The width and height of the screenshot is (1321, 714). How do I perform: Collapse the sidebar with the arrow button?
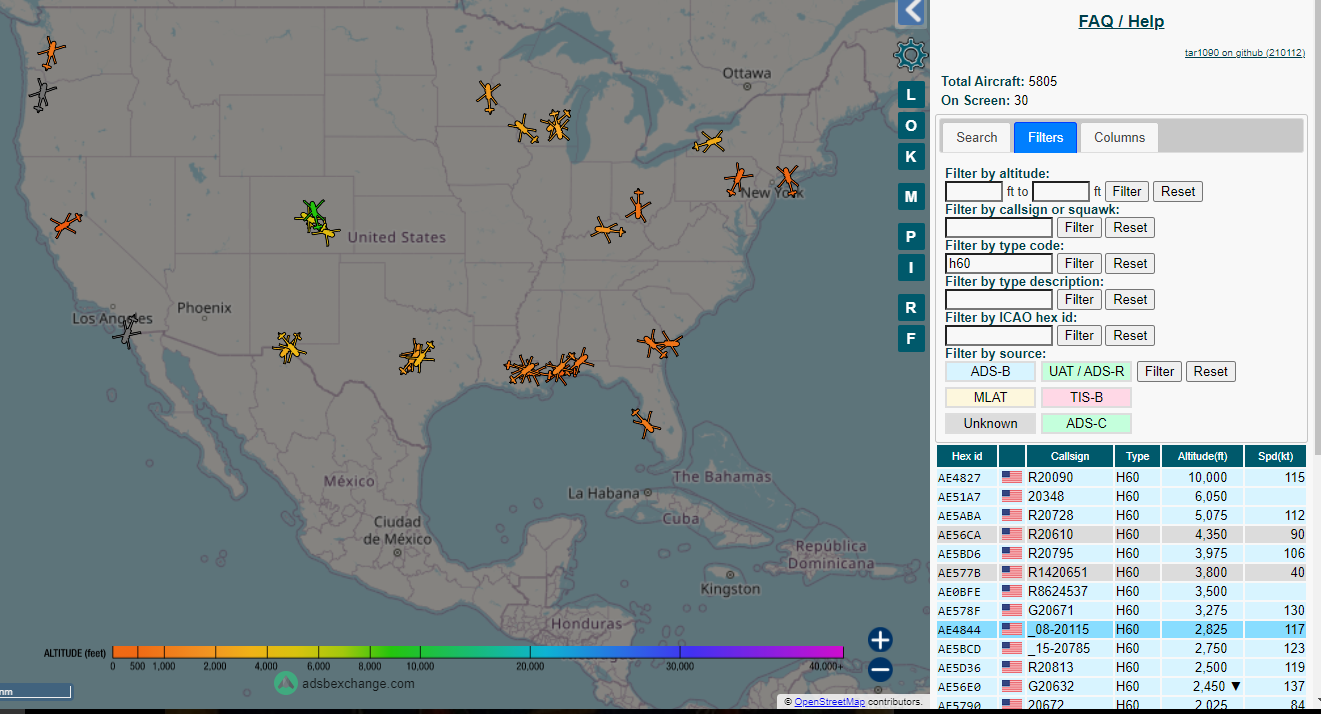(911, 12)
